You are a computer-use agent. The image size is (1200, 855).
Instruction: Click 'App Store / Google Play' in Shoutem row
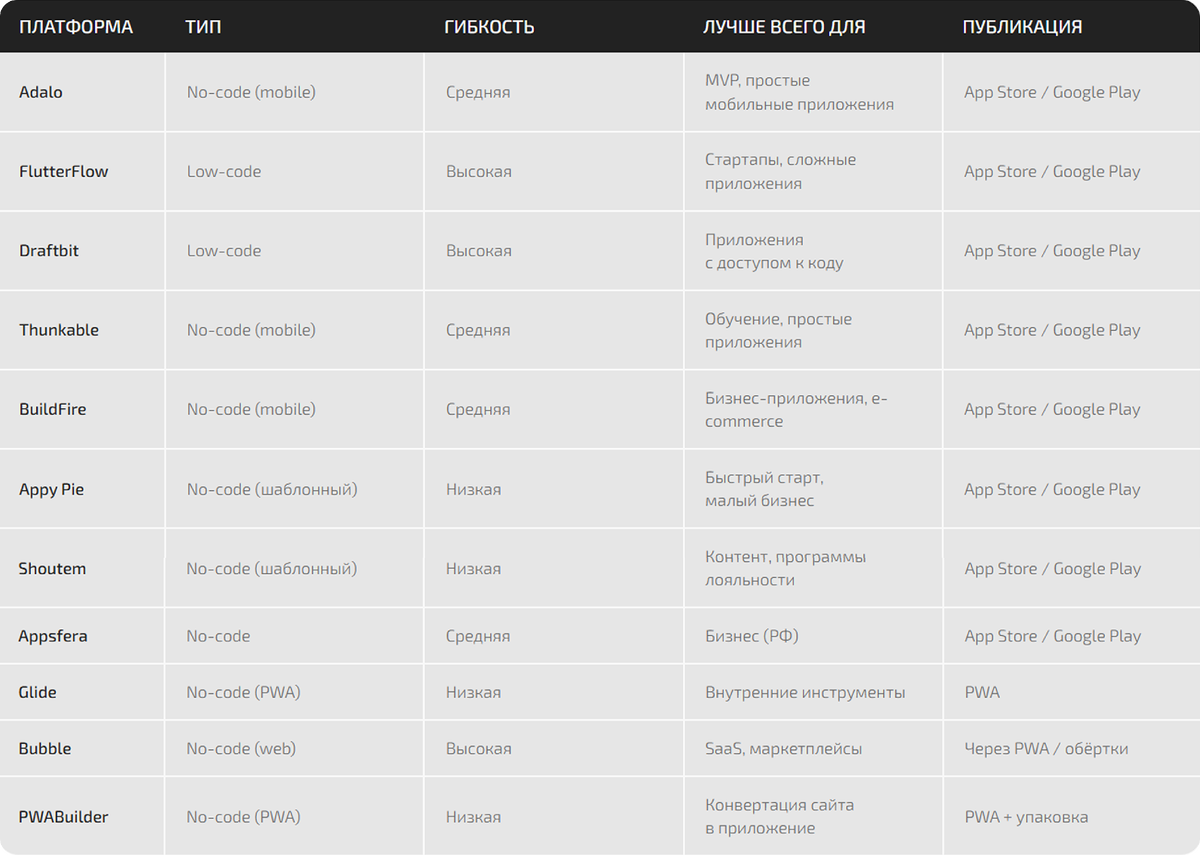point(1052,568)
